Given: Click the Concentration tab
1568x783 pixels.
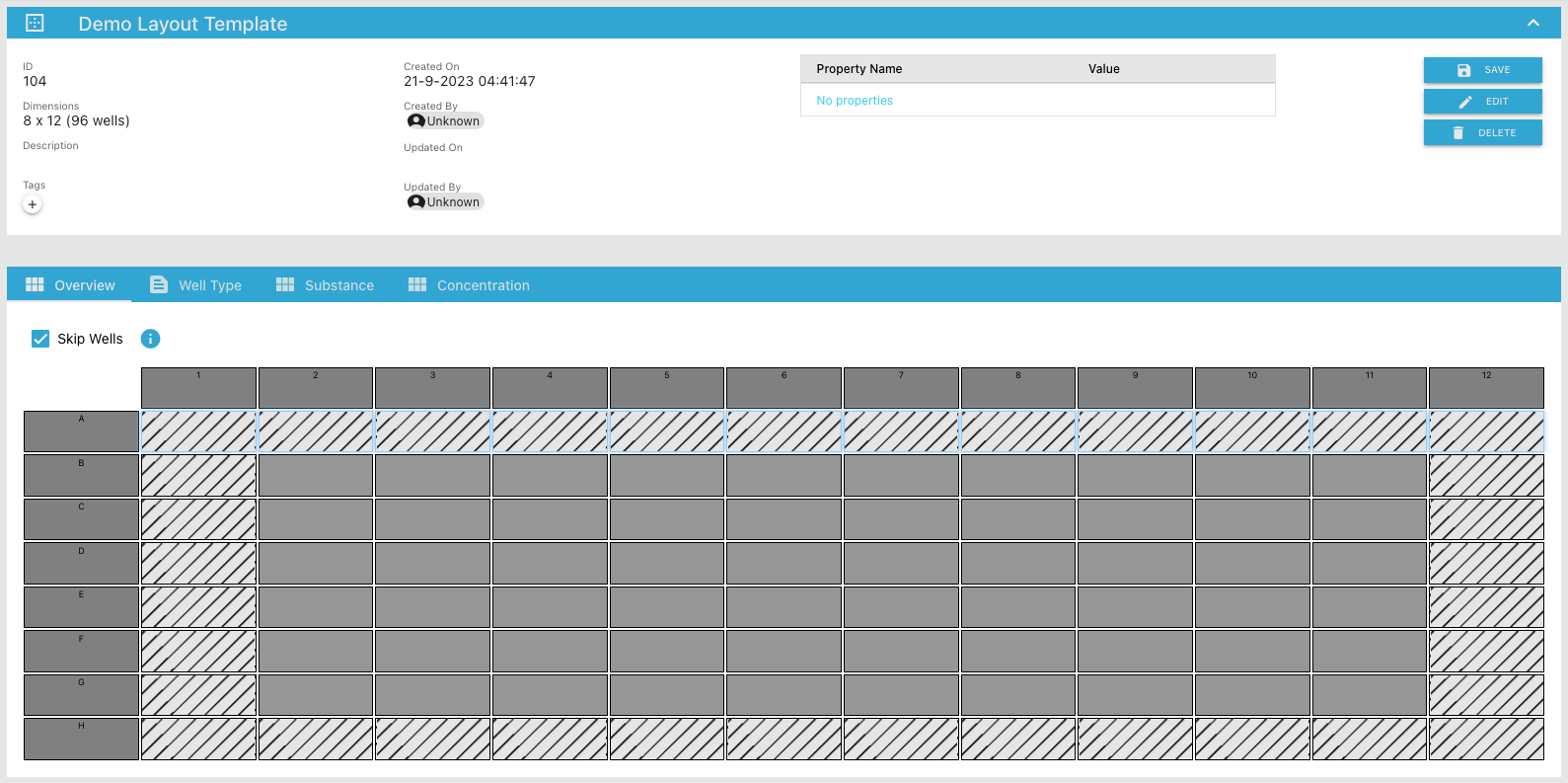Looking at the screenshot, I should 469,285.
